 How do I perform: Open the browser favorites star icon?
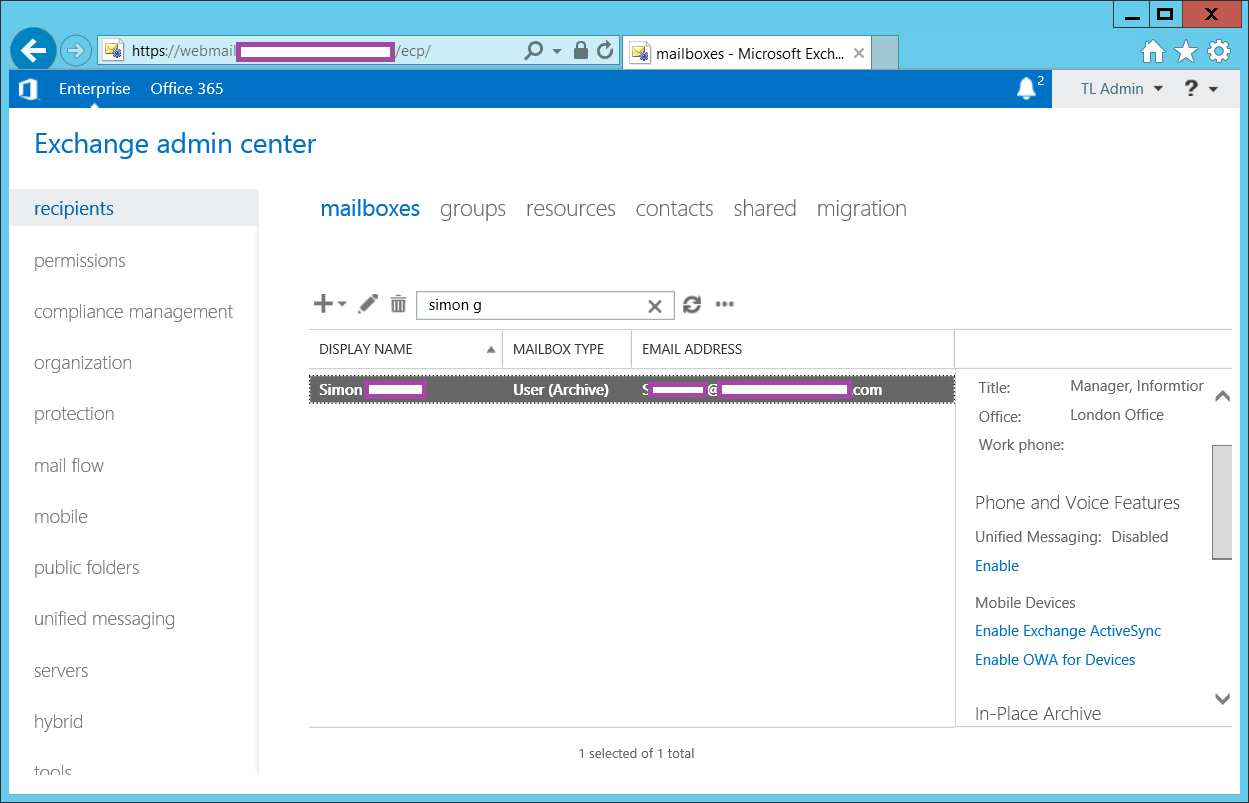1186,51
